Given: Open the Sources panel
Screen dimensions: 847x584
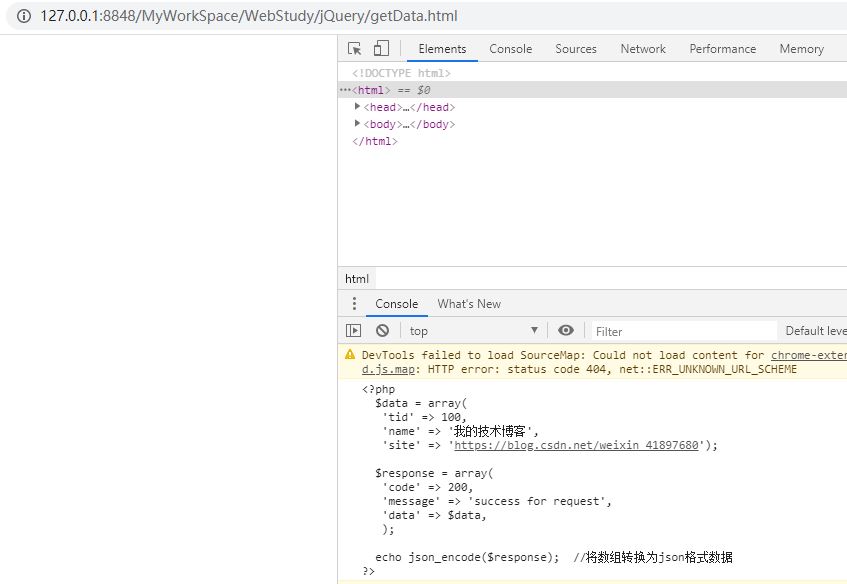Looking at the screenshot, I should (x=575, y=48).
